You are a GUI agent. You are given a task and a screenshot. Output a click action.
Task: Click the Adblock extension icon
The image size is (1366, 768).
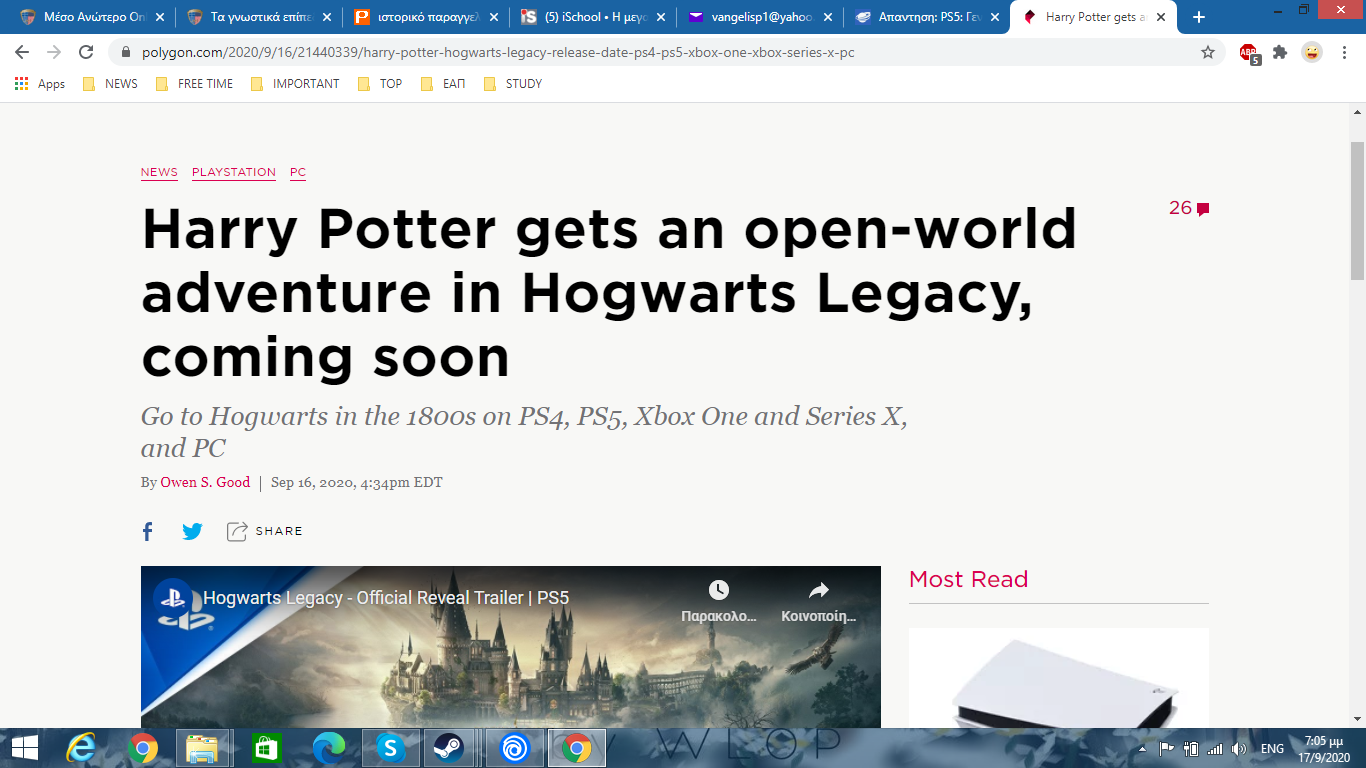point(1249,53)
